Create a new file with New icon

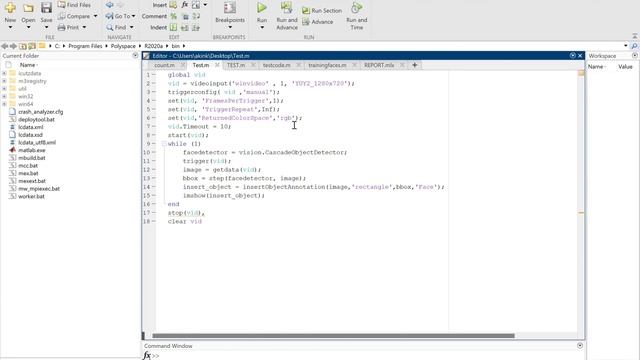(10, 7)
